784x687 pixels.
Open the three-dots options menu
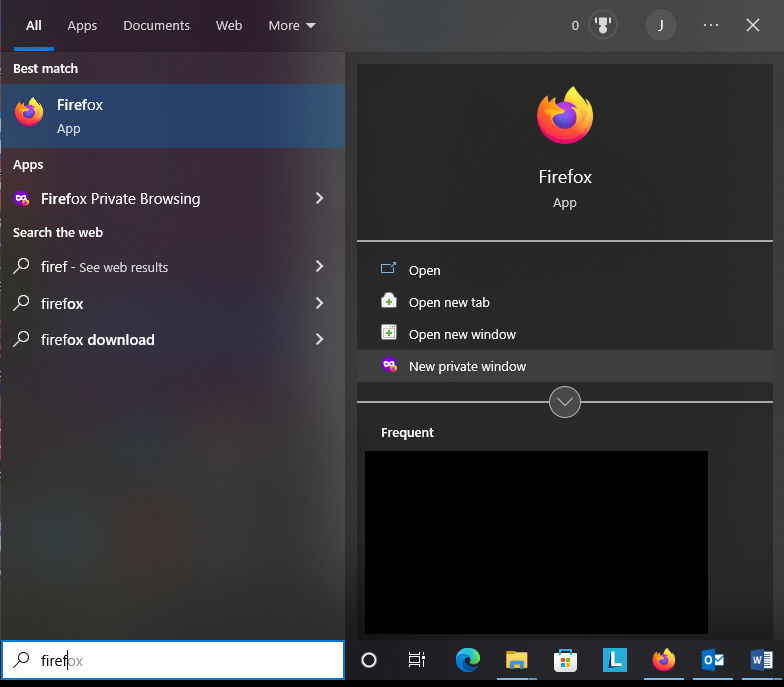(710, 25)
